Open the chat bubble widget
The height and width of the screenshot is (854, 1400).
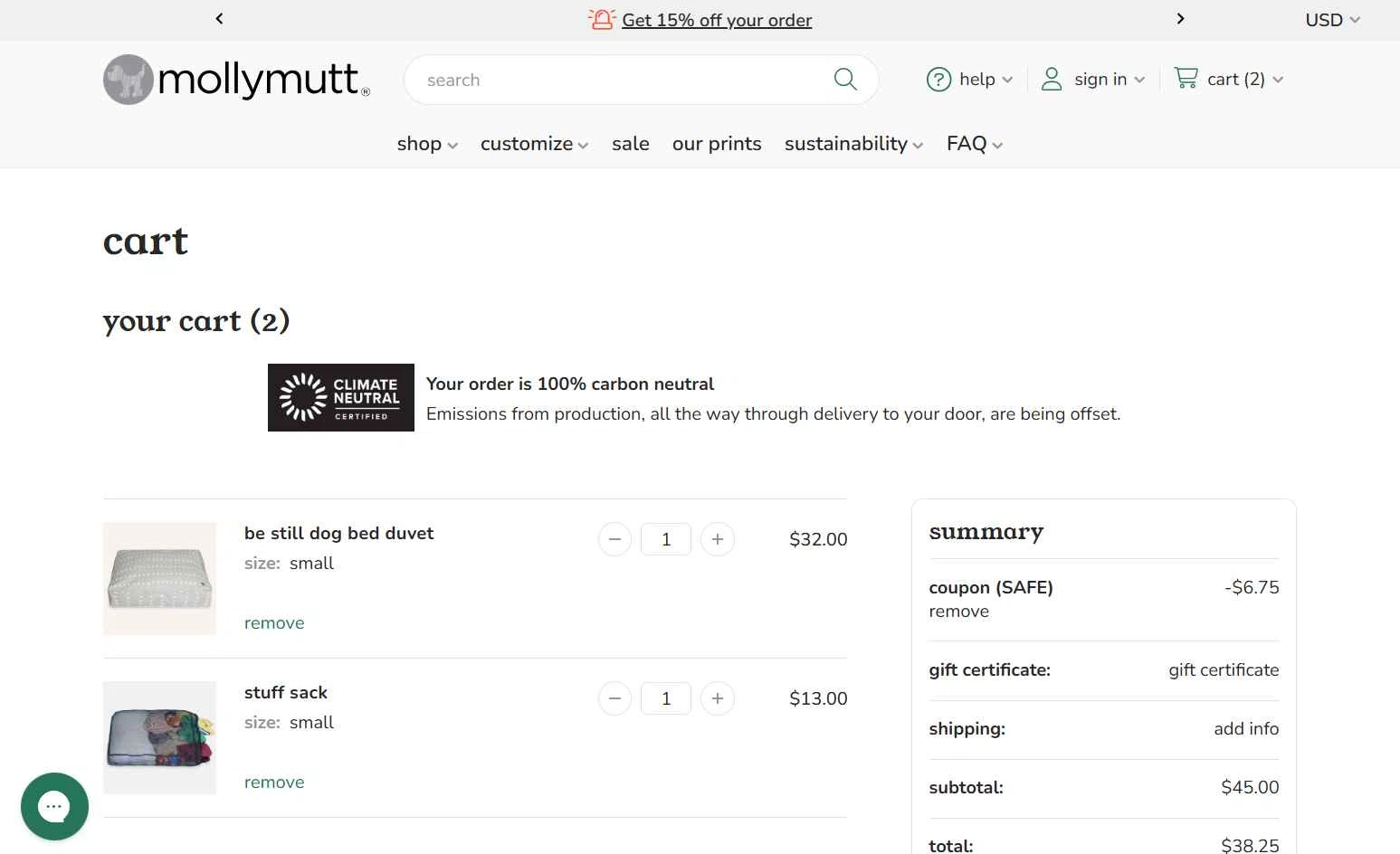pos(54,806)
